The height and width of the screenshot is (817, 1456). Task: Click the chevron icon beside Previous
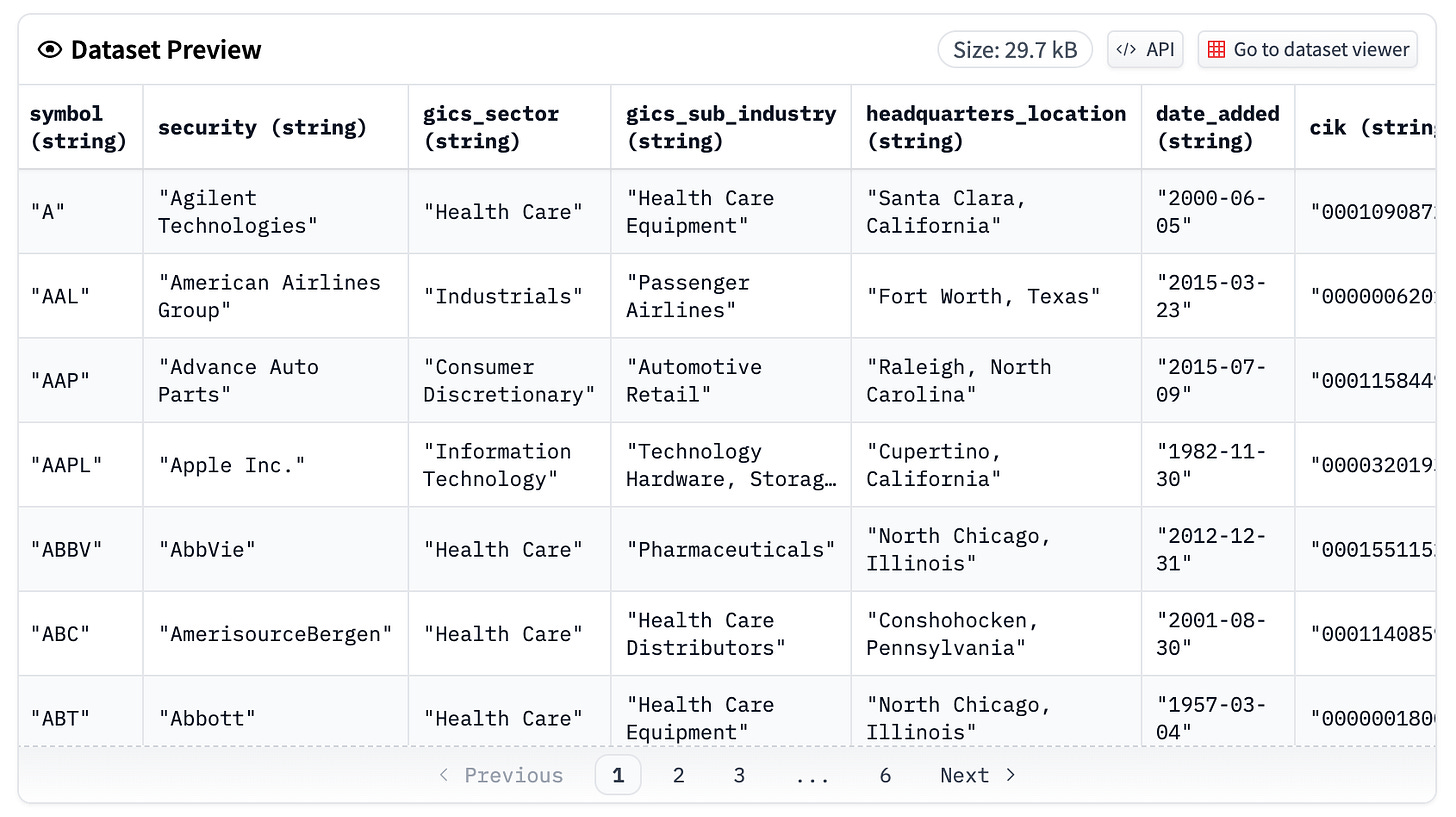click(x=443, y=775)
